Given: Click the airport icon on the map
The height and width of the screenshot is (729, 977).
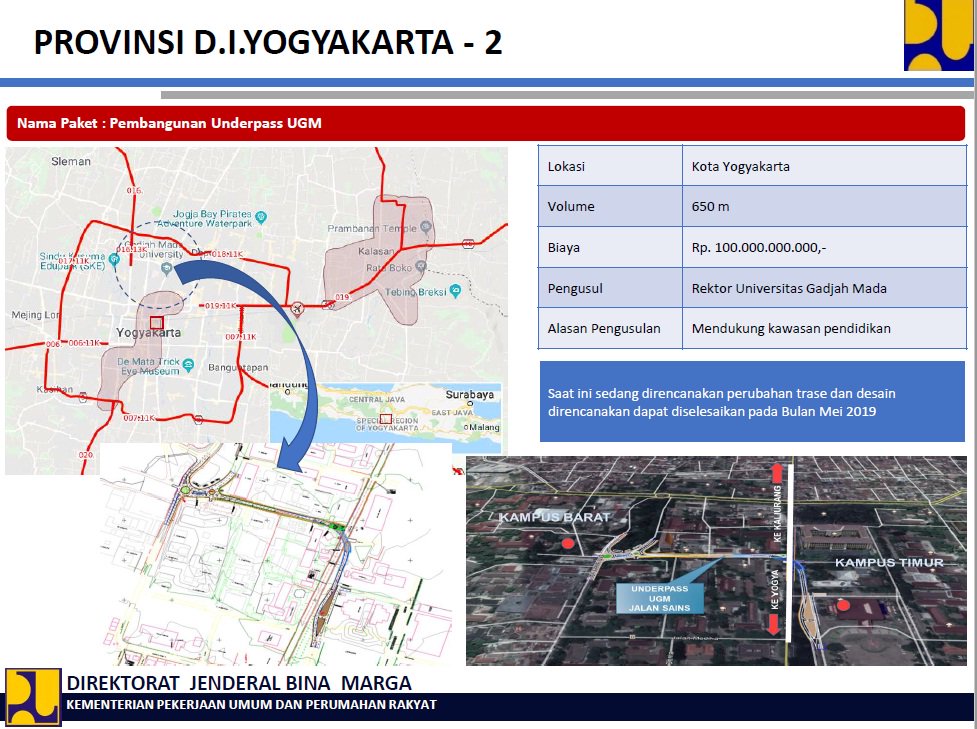Looking at the screenshot, I should click(297, 308).
